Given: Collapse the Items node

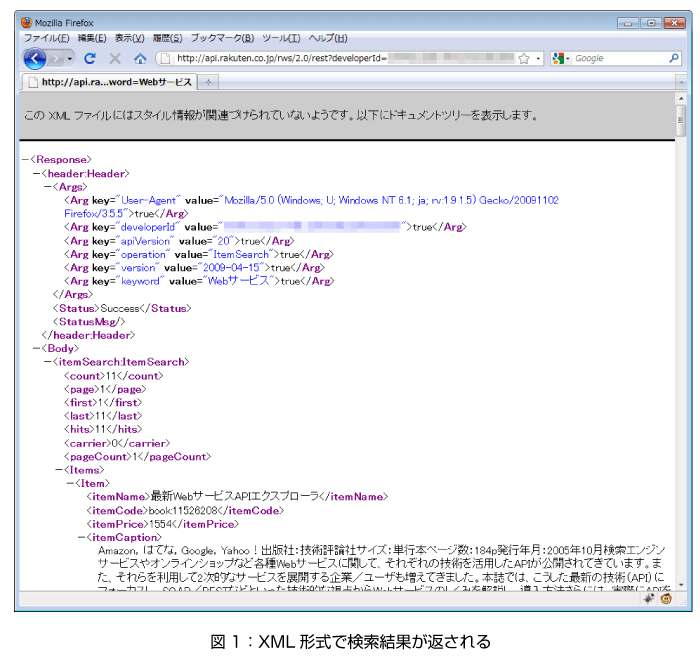Looking at the screenshot, I should 59,470.
